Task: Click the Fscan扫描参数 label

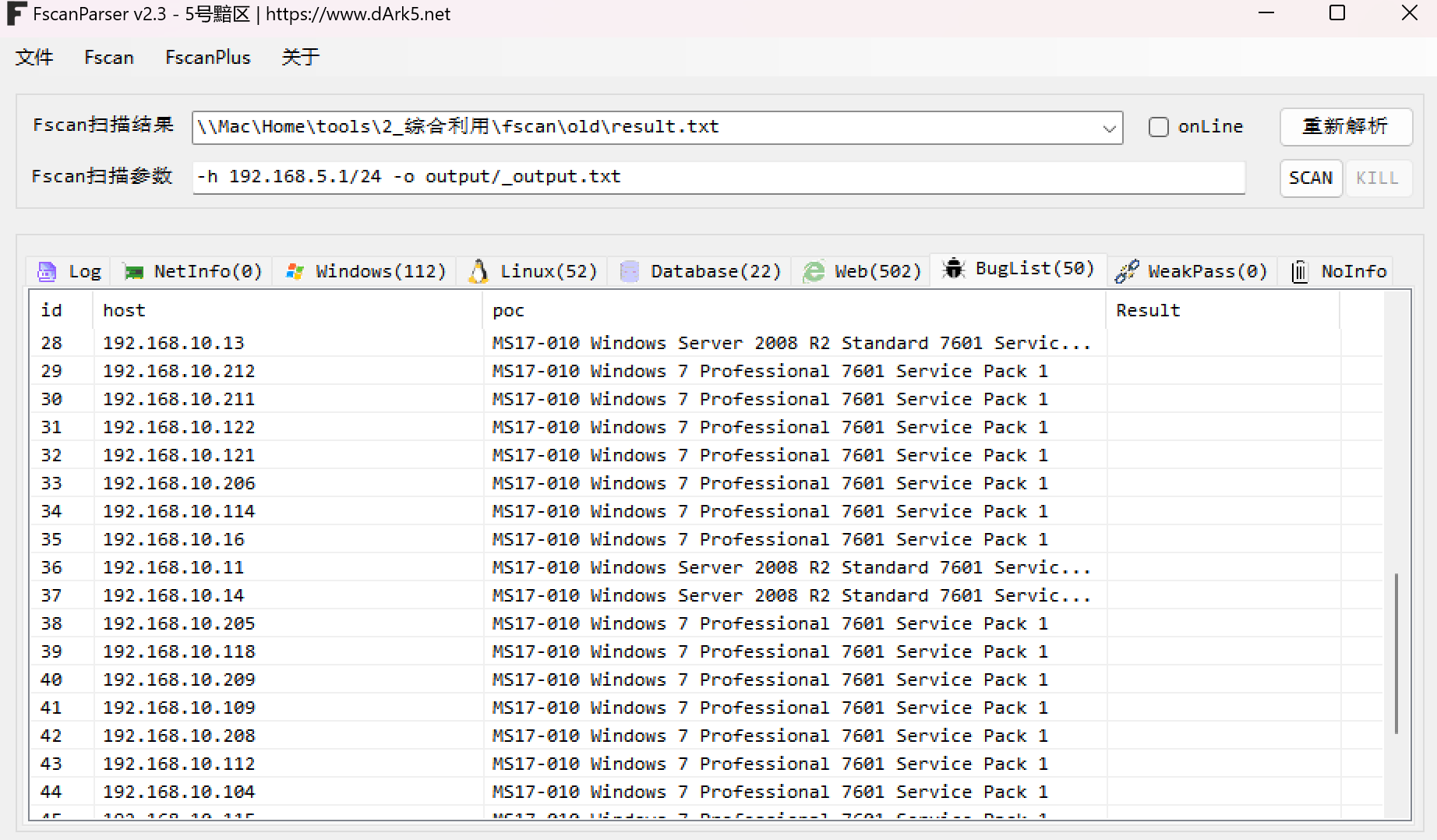Action: (101, 176)
